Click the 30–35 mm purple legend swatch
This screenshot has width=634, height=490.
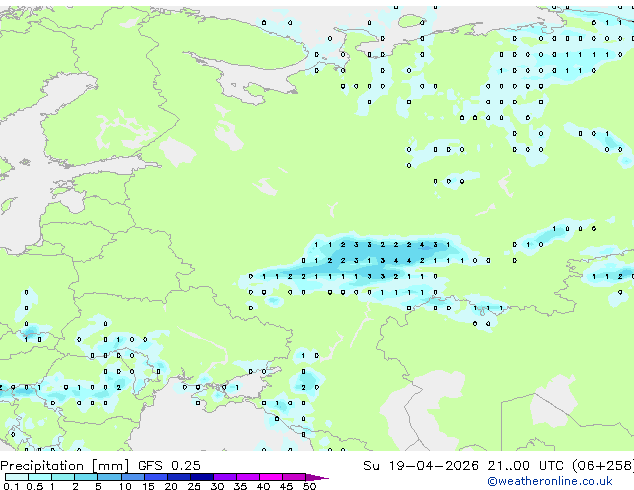tap(225, 477)
